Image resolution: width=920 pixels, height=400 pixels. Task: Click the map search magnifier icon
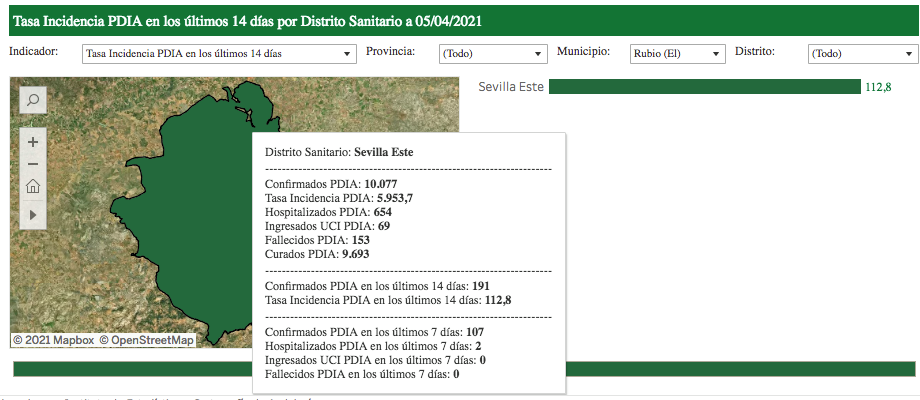coord(33,100)
